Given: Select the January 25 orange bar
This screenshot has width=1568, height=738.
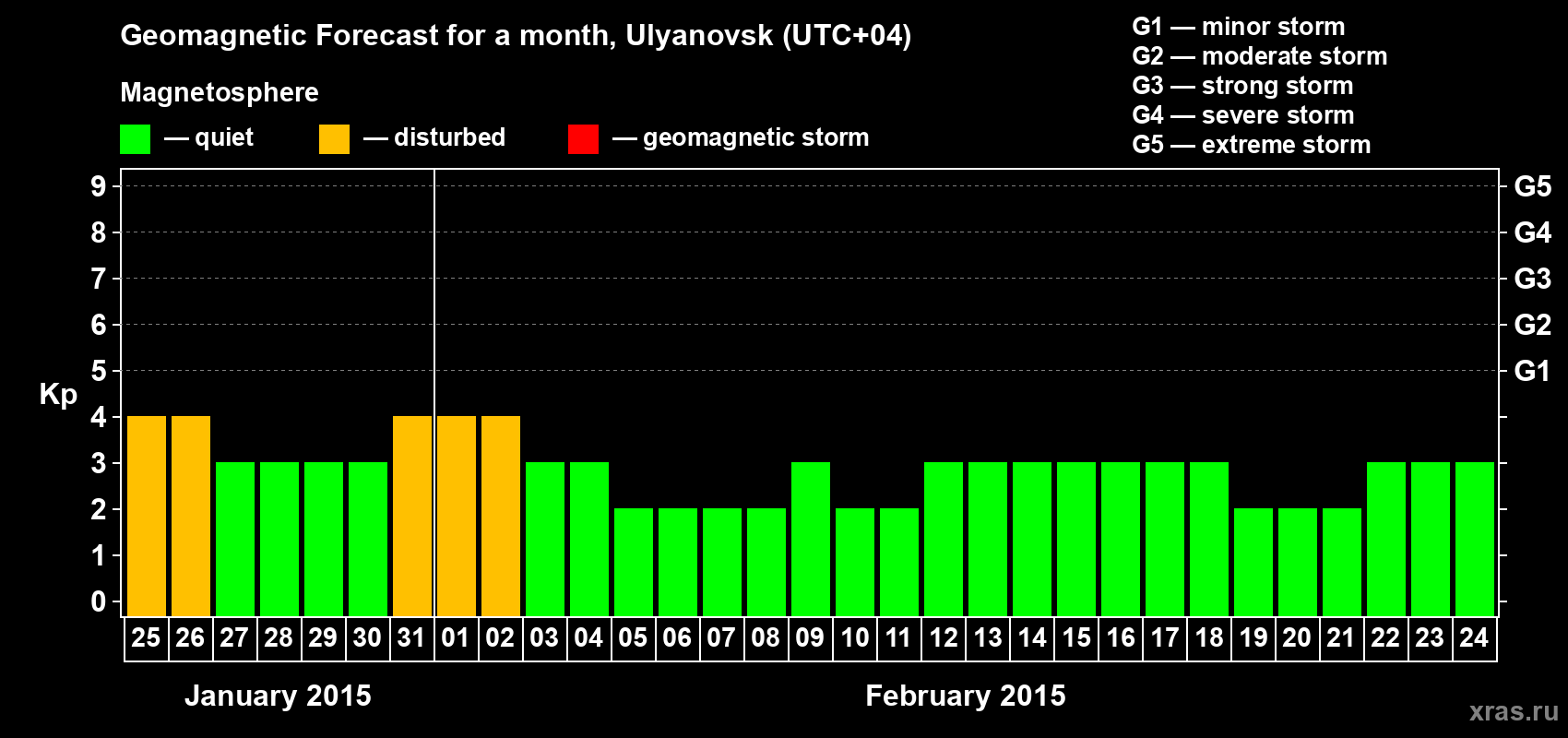Looking at the screenshot, I should click(x=147, y=516).
